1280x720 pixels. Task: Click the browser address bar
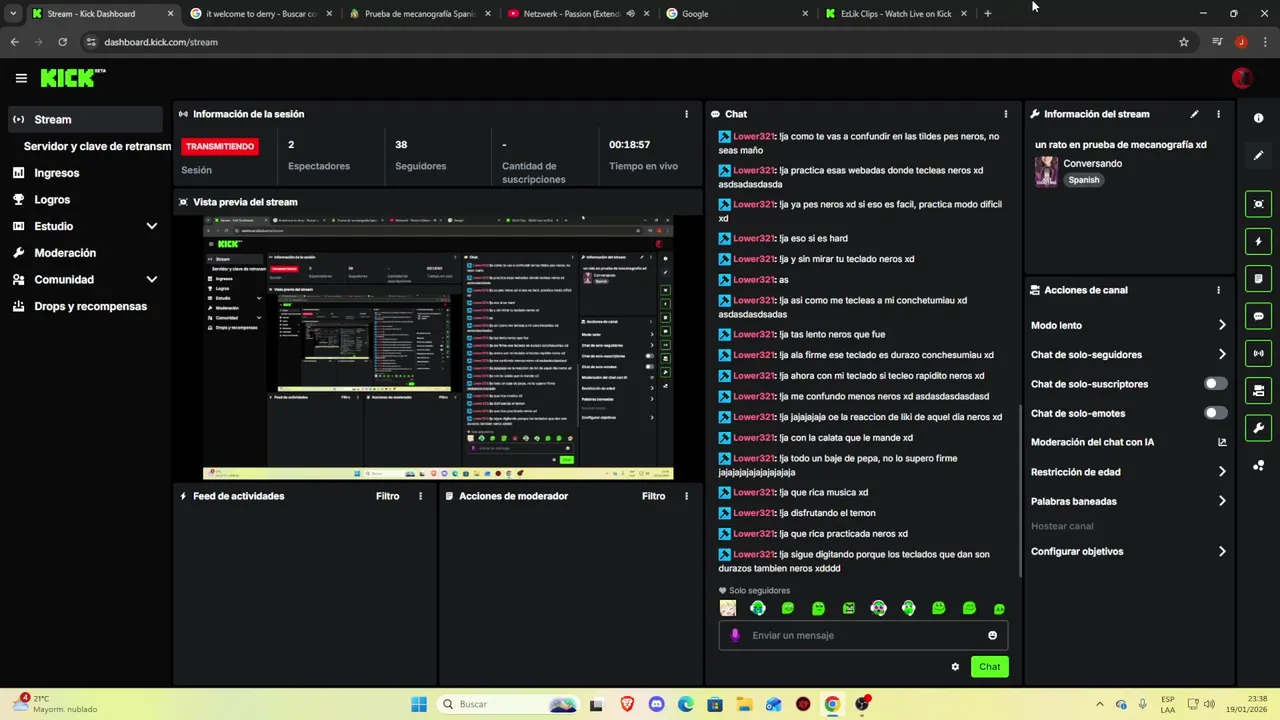(630, 42)
